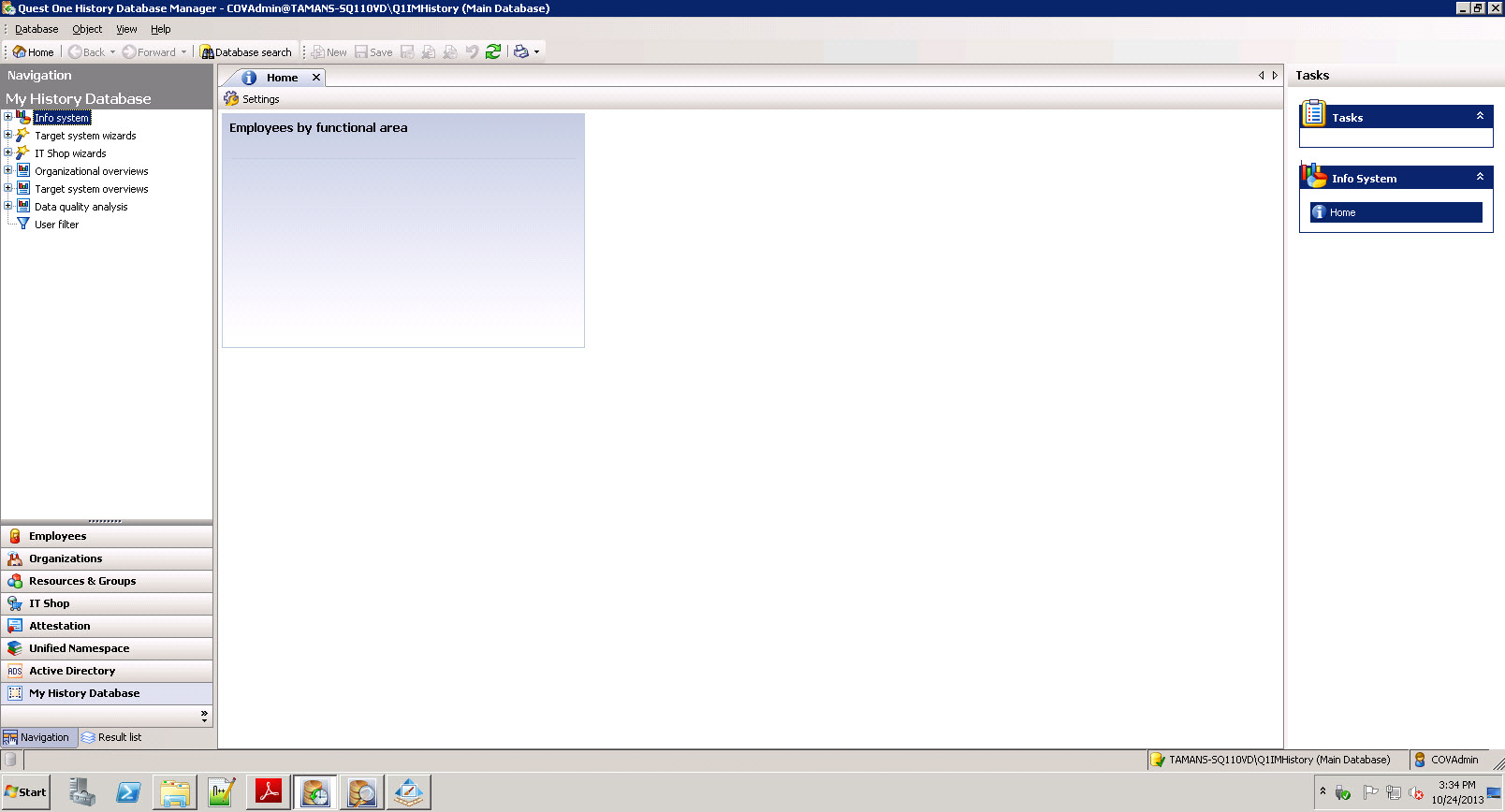Open the My History Database category

(107, 693)
